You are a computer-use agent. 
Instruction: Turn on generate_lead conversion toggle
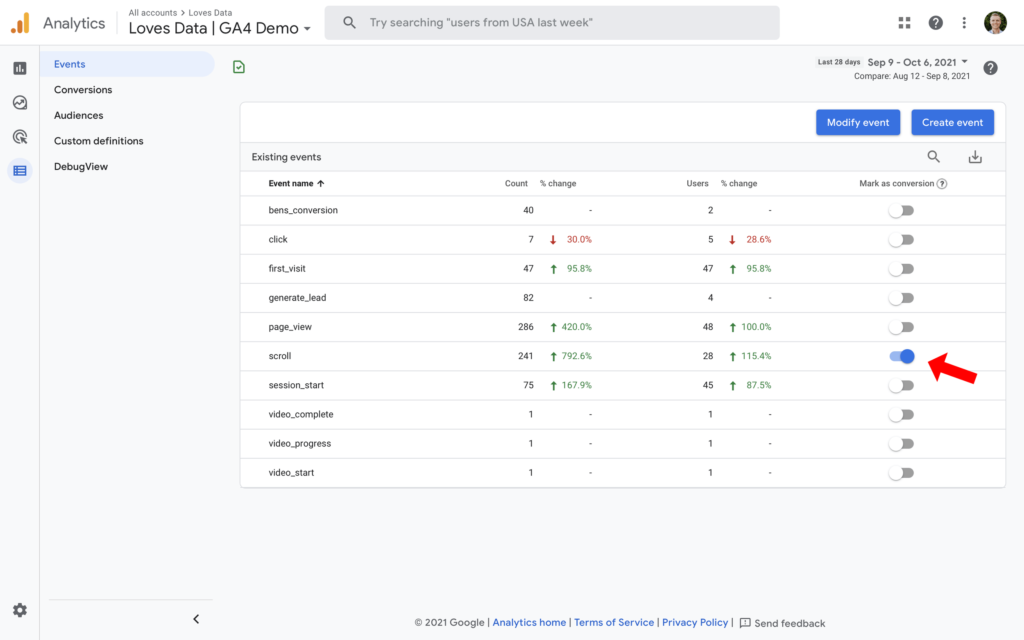click(x=901, y=298)
